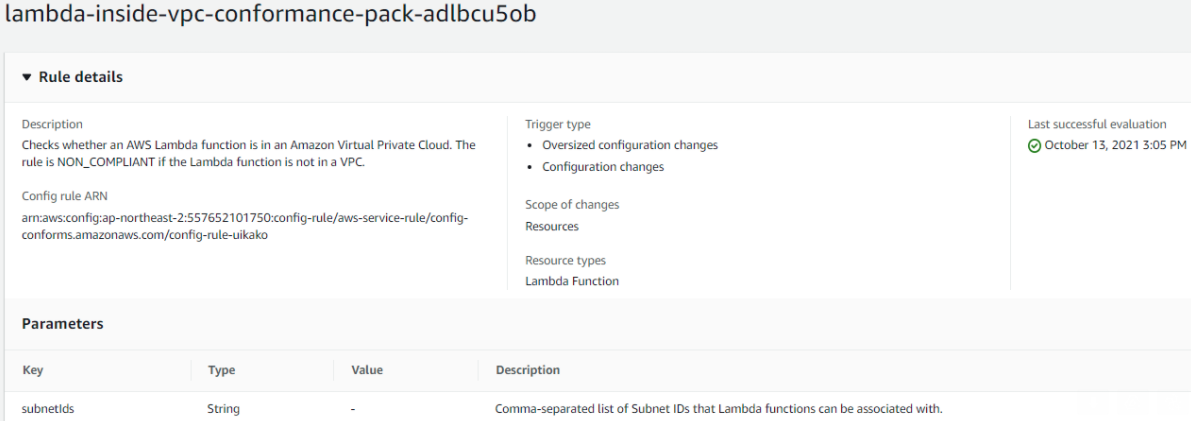Viewport: 1191px width, 421px height.
Task: Click the Description column header in Parameters
Action: pos(528,370)
